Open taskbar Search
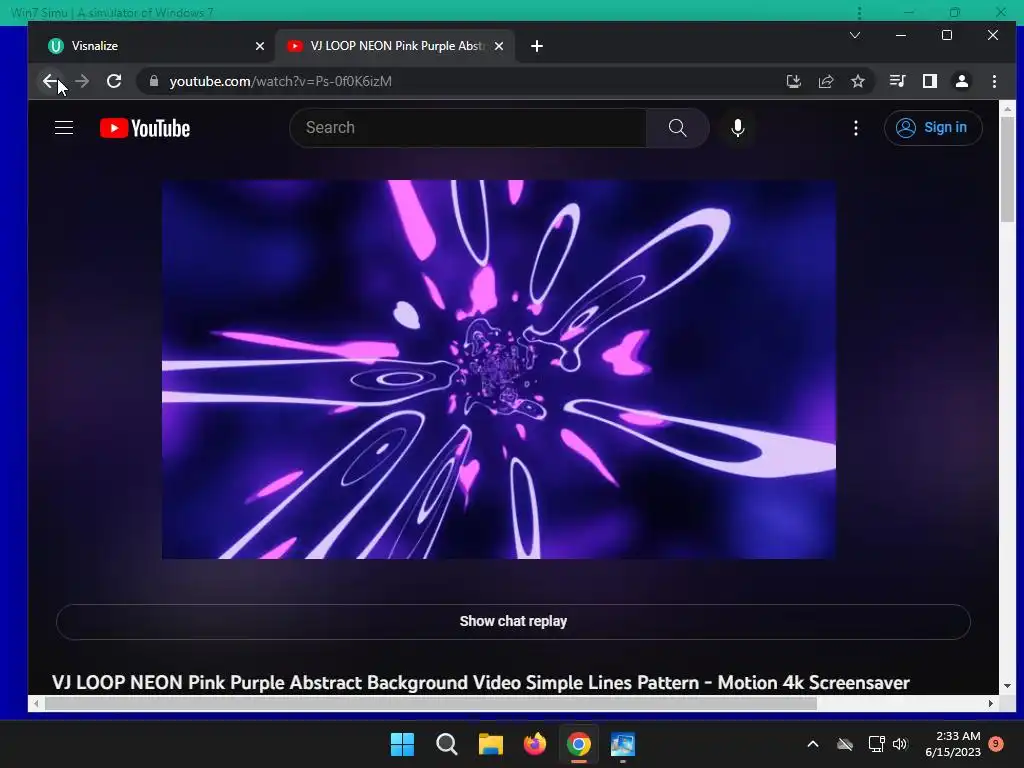This screenshot has height=768, width=1024. [x=447, y=744]
